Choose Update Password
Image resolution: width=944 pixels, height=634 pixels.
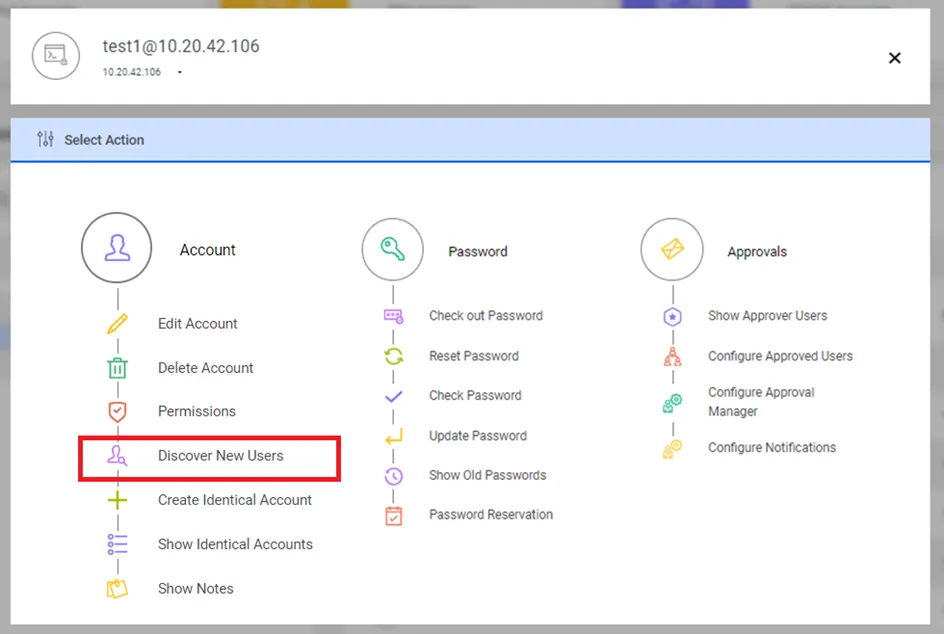point(478,435)
